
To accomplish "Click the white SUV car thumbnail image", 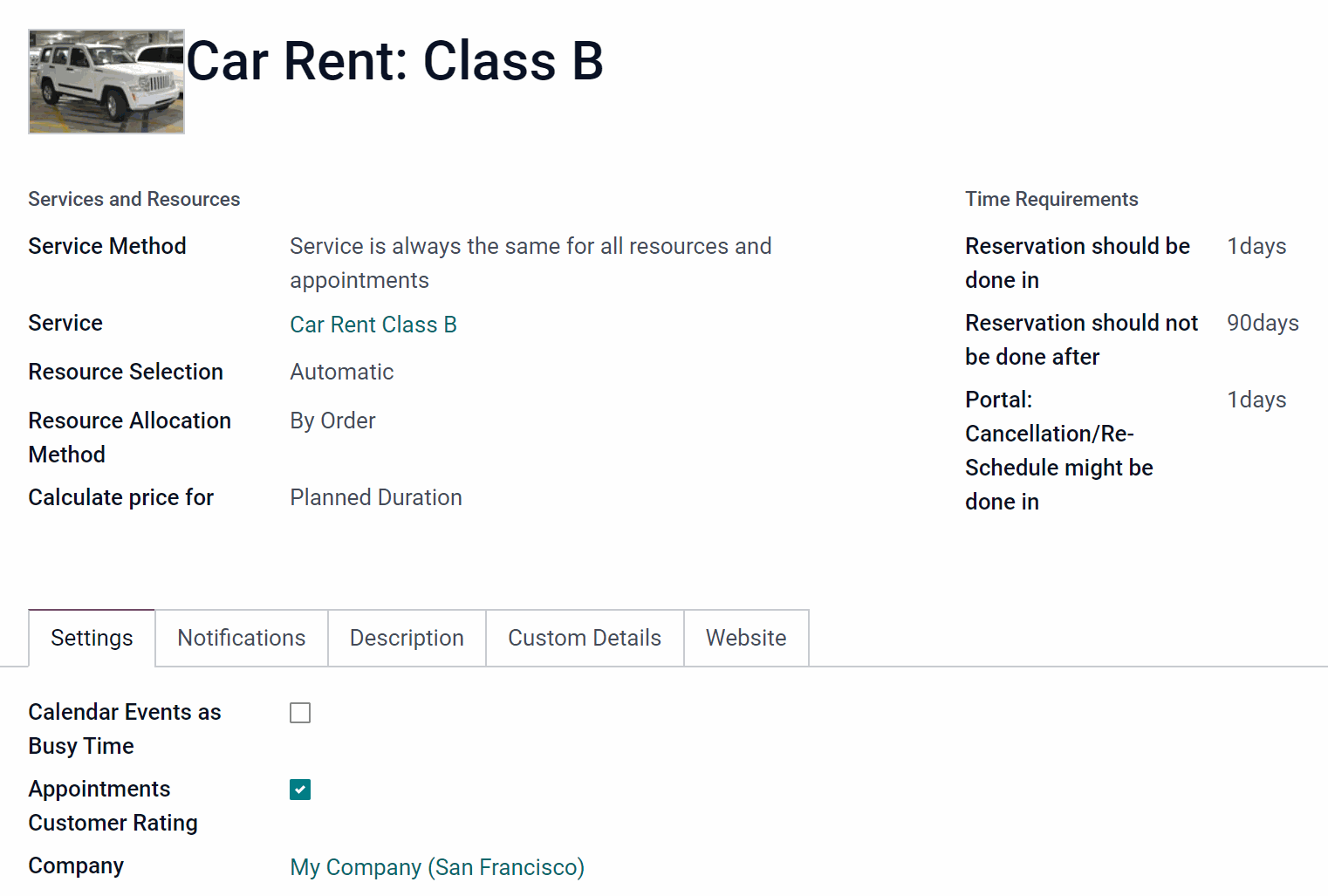I will tap(106, 81).
